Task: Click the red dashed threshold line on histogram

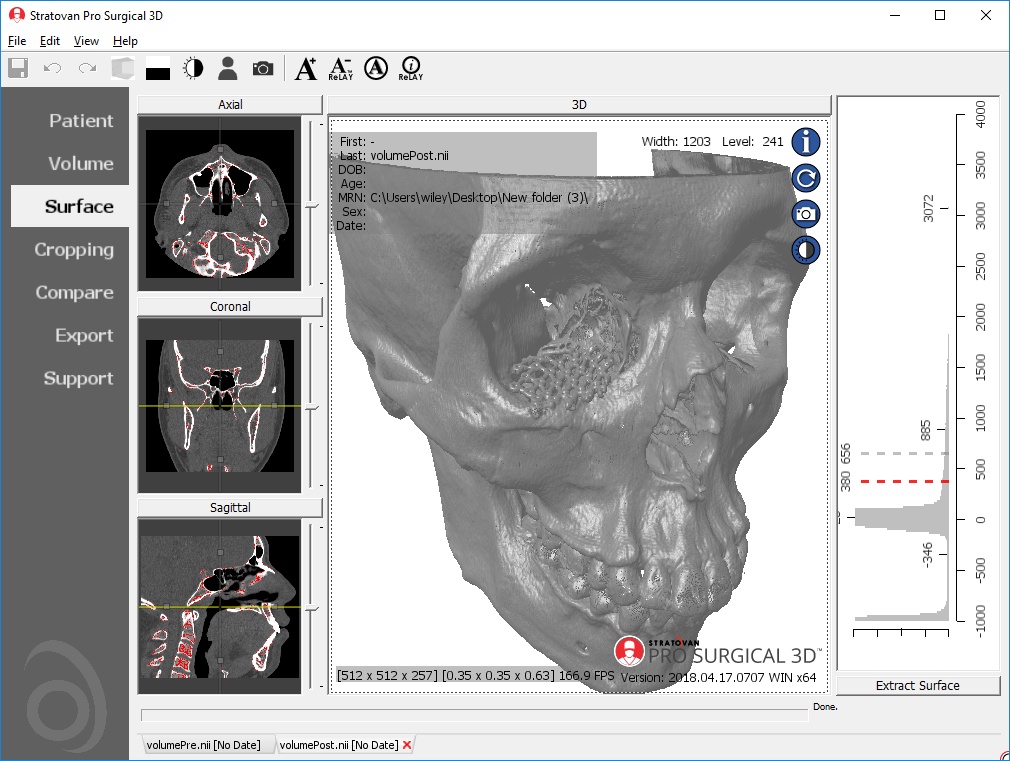Action: pos(900,481)
